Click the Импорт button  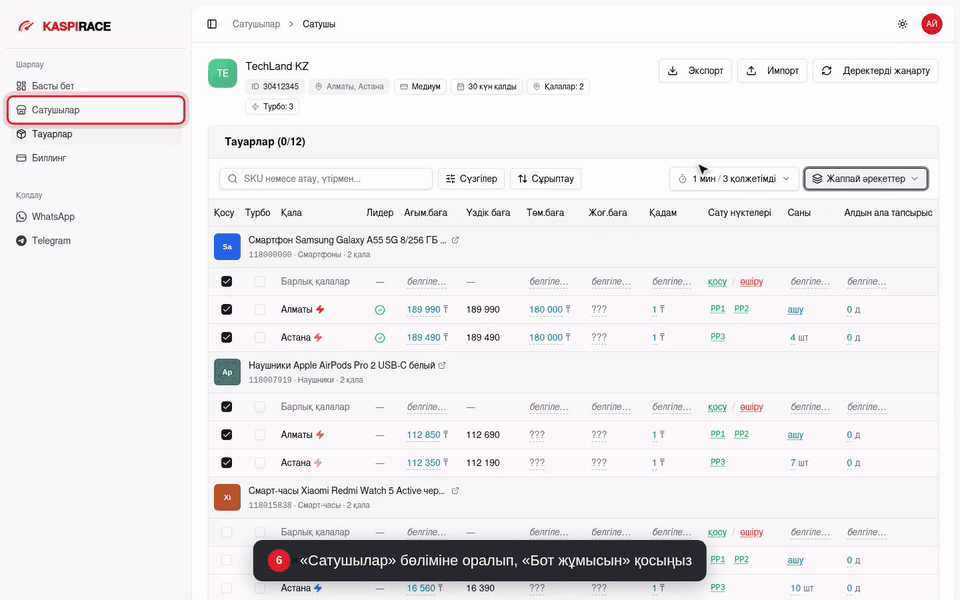(x=772, y=70)
